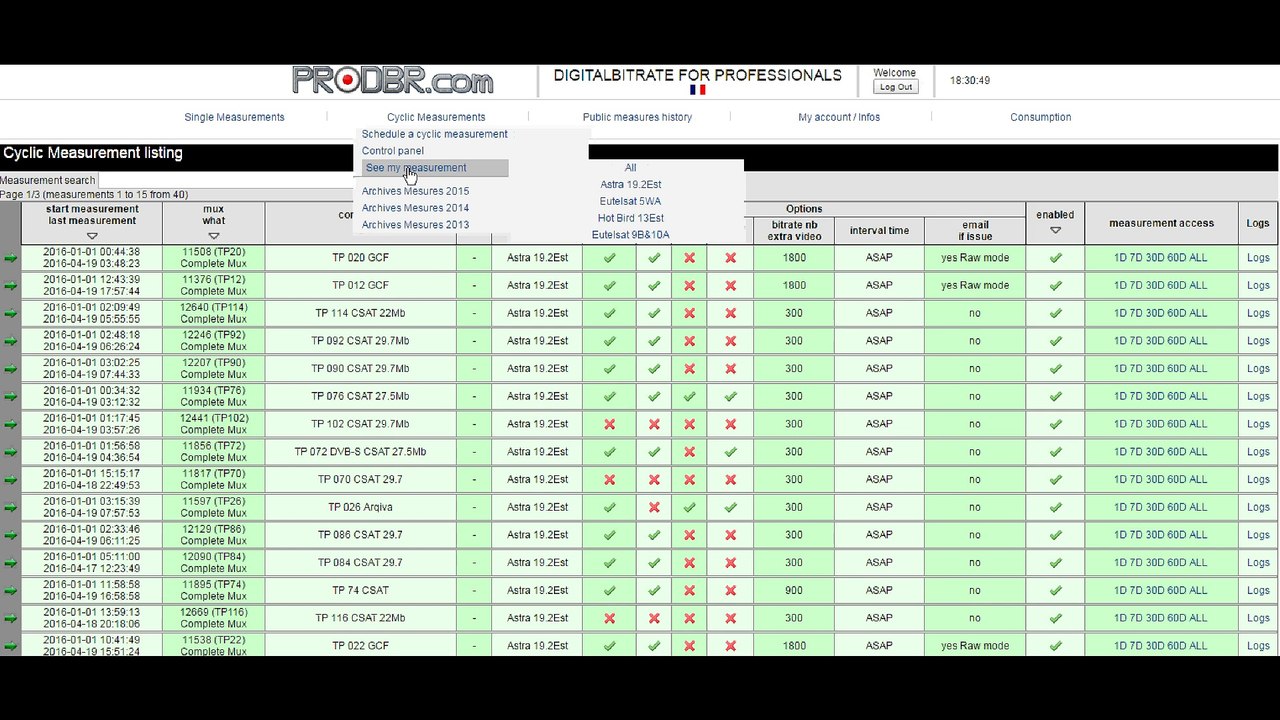Viewport: 1280px width, 720px height.
Task: Open Logs for TP 74 CSAT row
Action: point(1258,591)
